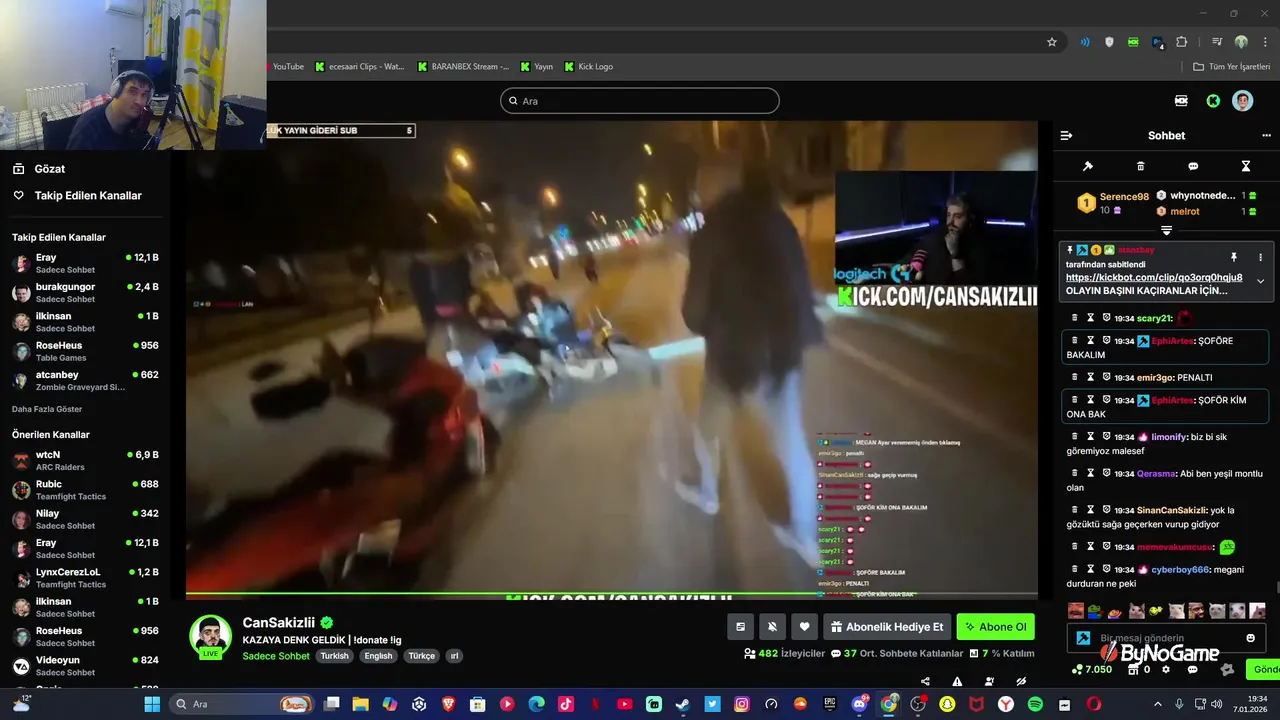1280x720 pixels.
Task: Open pinned message three-dots menu
Action: 1260,257
